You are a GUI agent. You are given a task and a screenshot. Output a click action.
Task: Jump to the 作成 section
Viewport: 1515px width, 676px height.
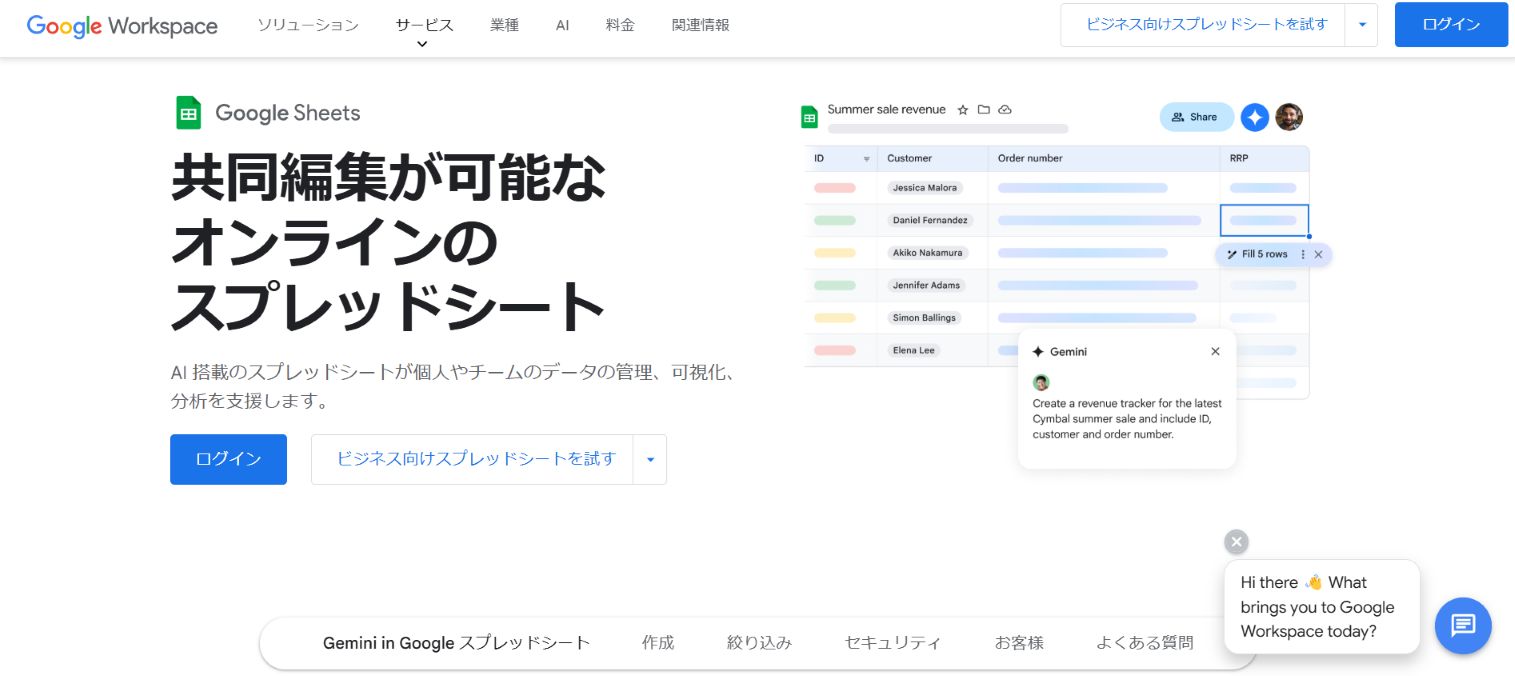(x=658, y=643)
